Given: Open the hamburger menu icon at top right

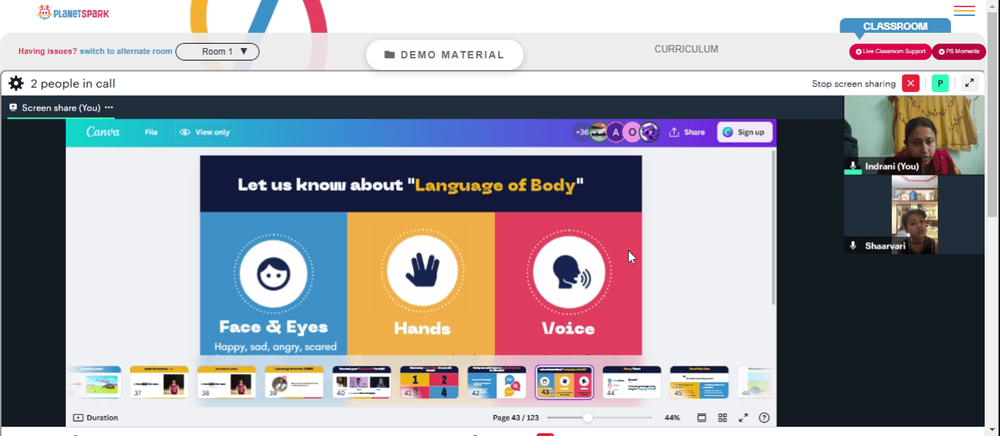Looking at the screenshot, I should point(964,11).
